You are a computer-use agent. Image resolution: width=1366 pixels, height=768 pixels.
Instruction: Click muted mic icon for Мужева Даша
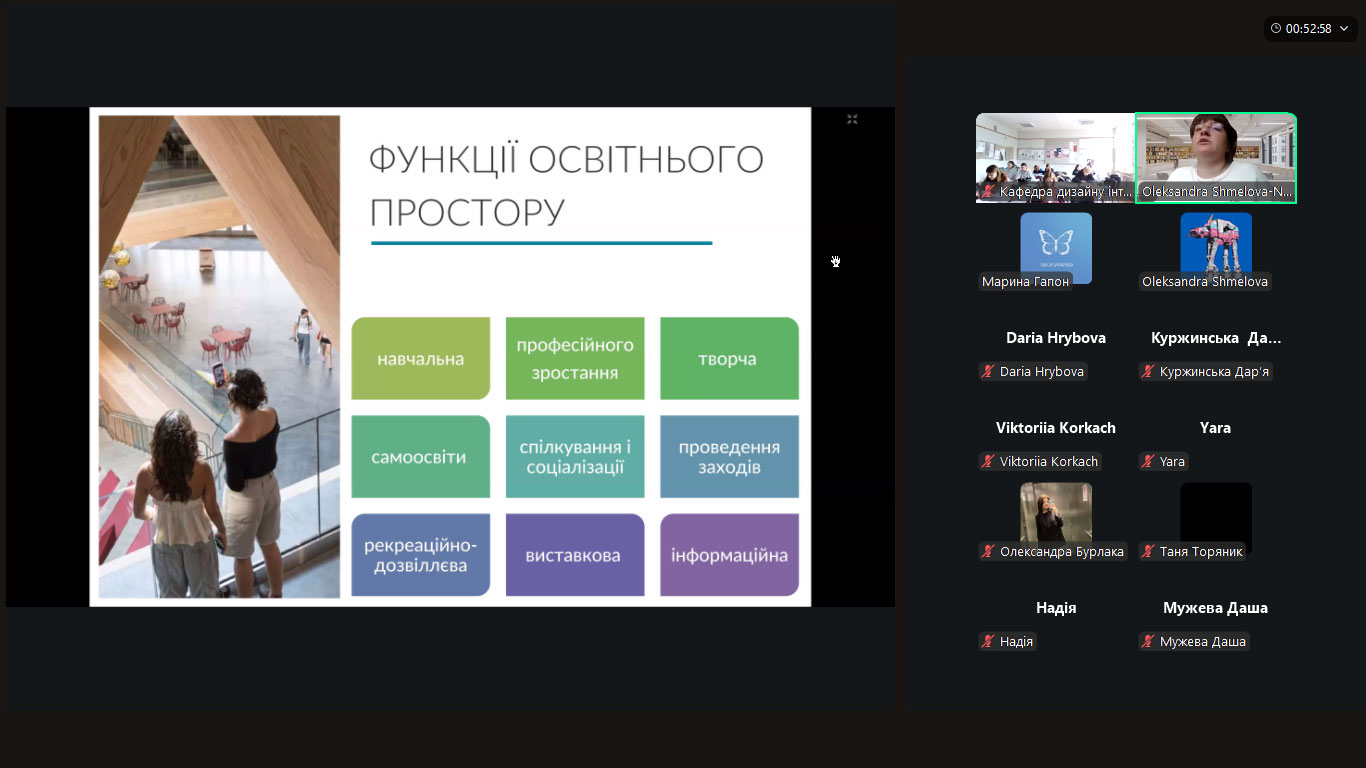click(1148, 642)
